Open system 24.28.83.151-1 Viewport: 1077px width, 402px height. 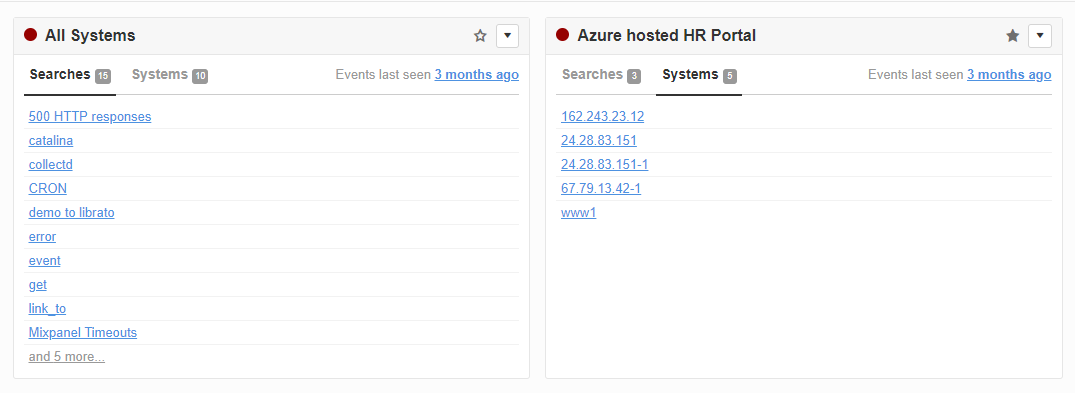click(604, 165)
